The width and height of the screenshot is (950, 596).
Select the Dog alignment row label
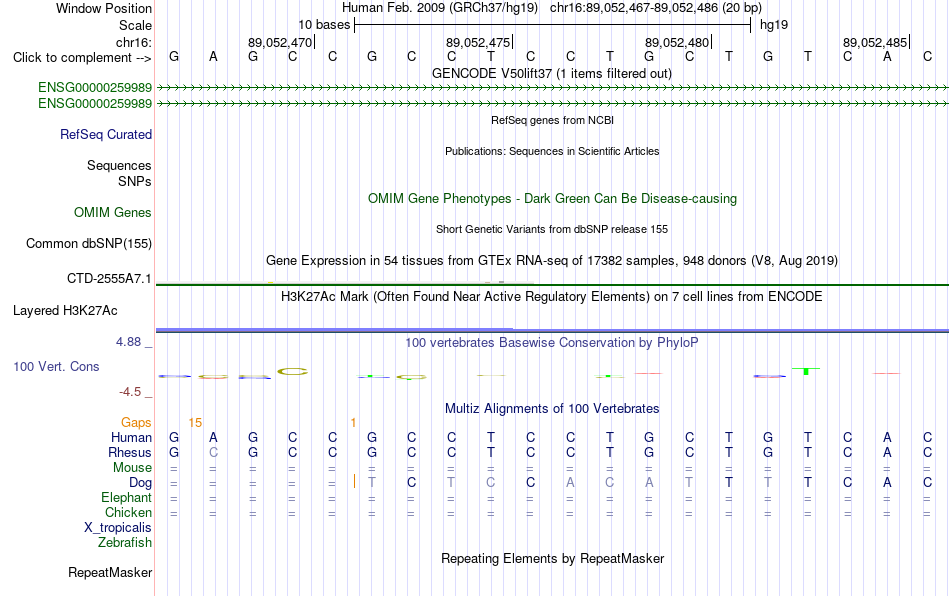[140, 483]
